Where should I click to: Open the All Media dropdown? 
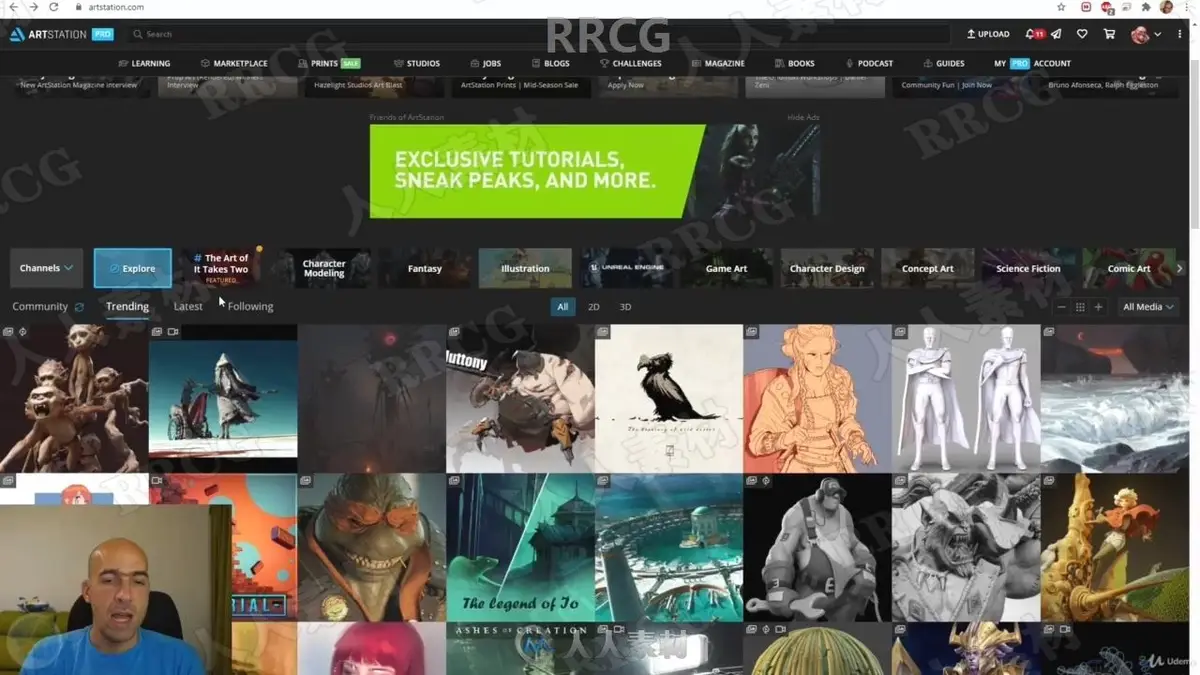pos(1148,307)
